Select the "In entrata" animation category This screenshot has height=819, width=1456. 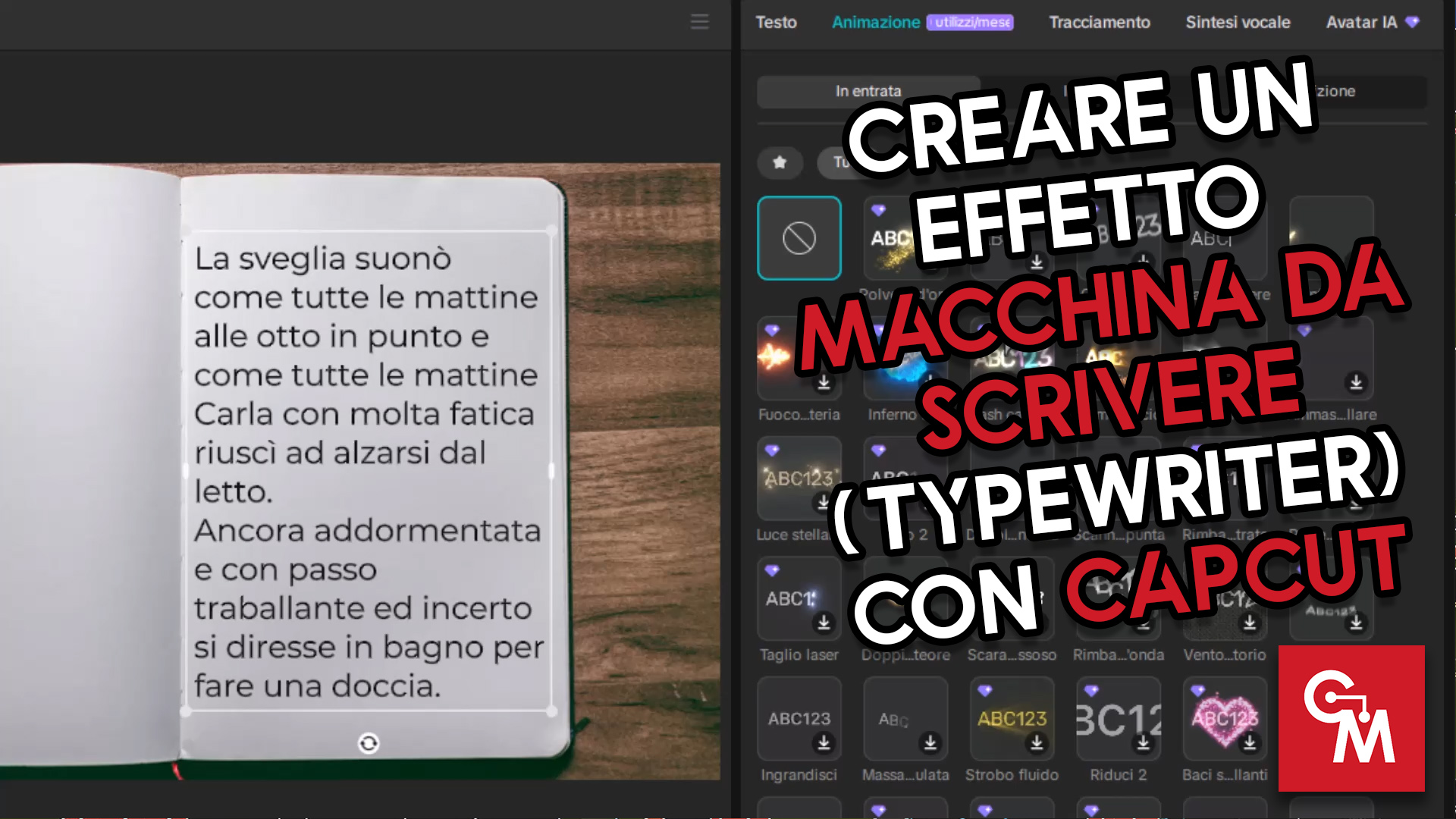(x=868, y=91)
